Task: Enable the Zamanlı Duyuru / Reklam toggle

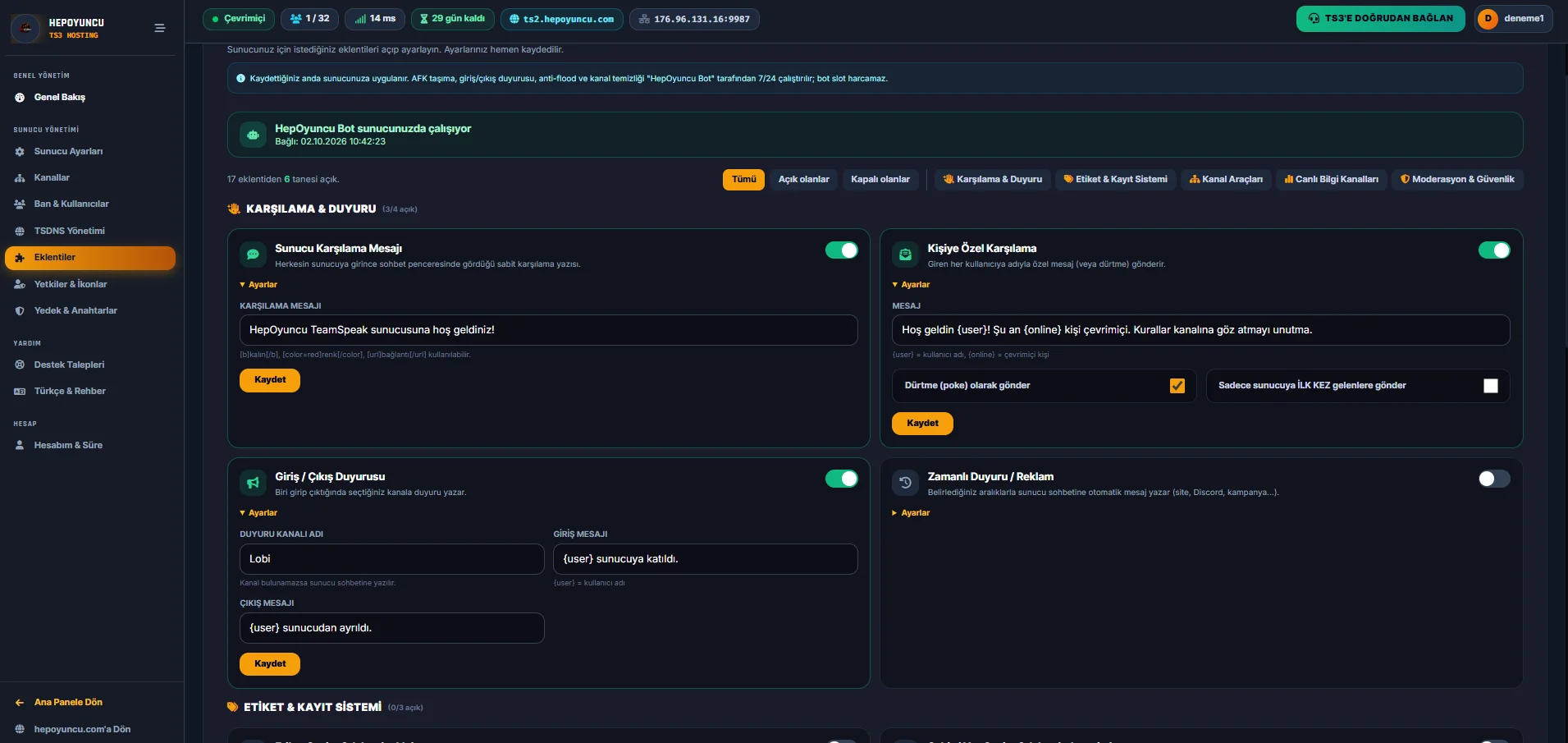Action: tap(1494, 479)
